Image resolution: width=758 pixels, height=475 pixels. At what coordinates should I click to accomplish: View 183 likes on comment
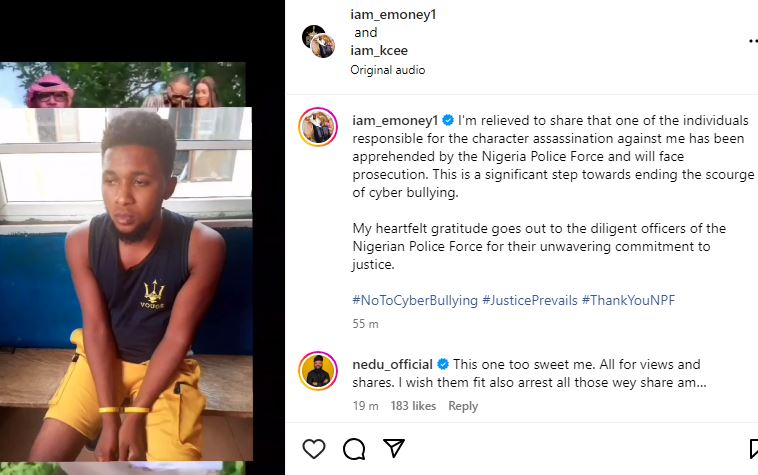click(413, 406)
